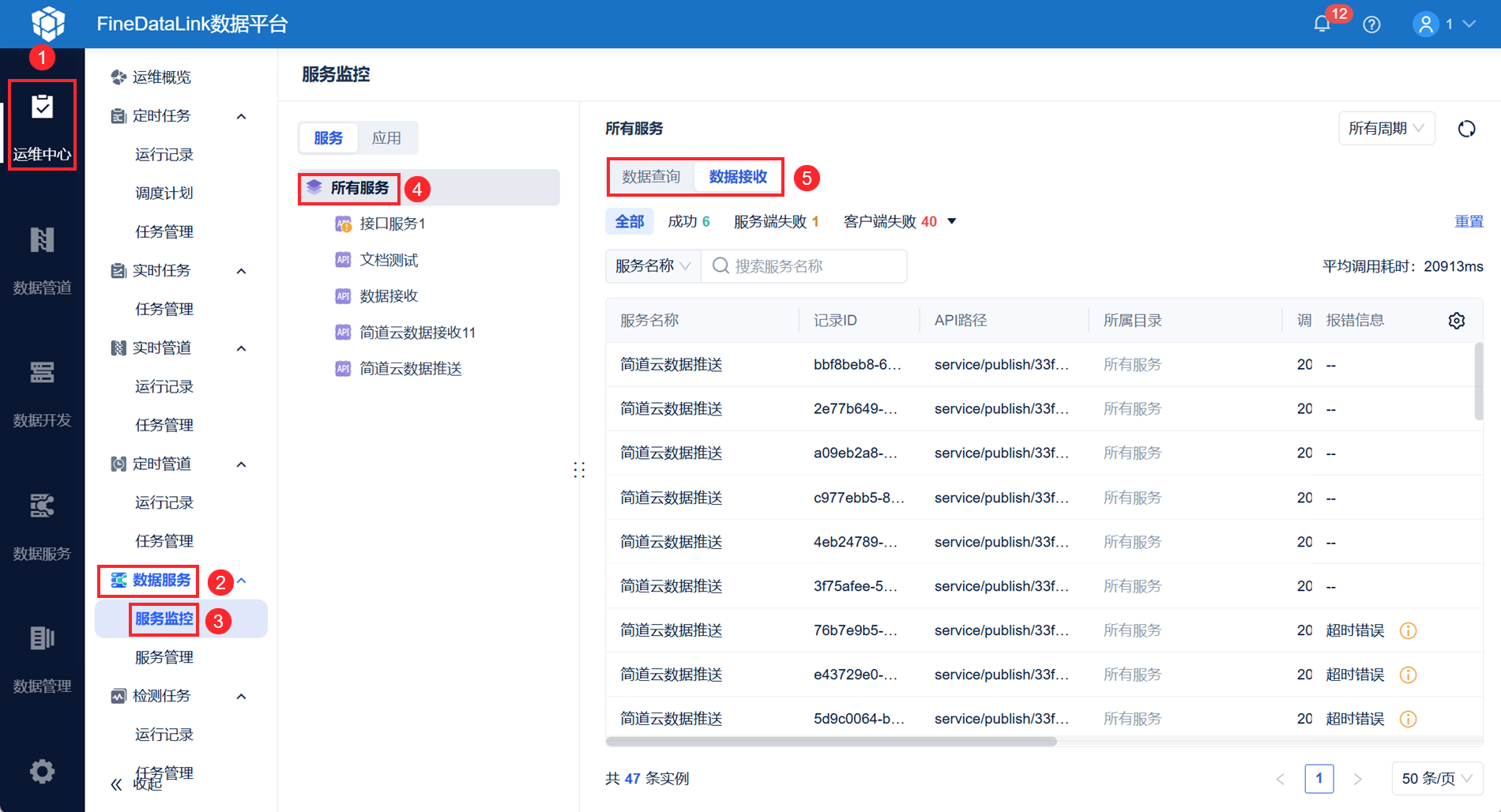This screenshot has height=812, width=1501.
Task: Click the horizontal table scrollbar
Action: (x=831, y=741)
